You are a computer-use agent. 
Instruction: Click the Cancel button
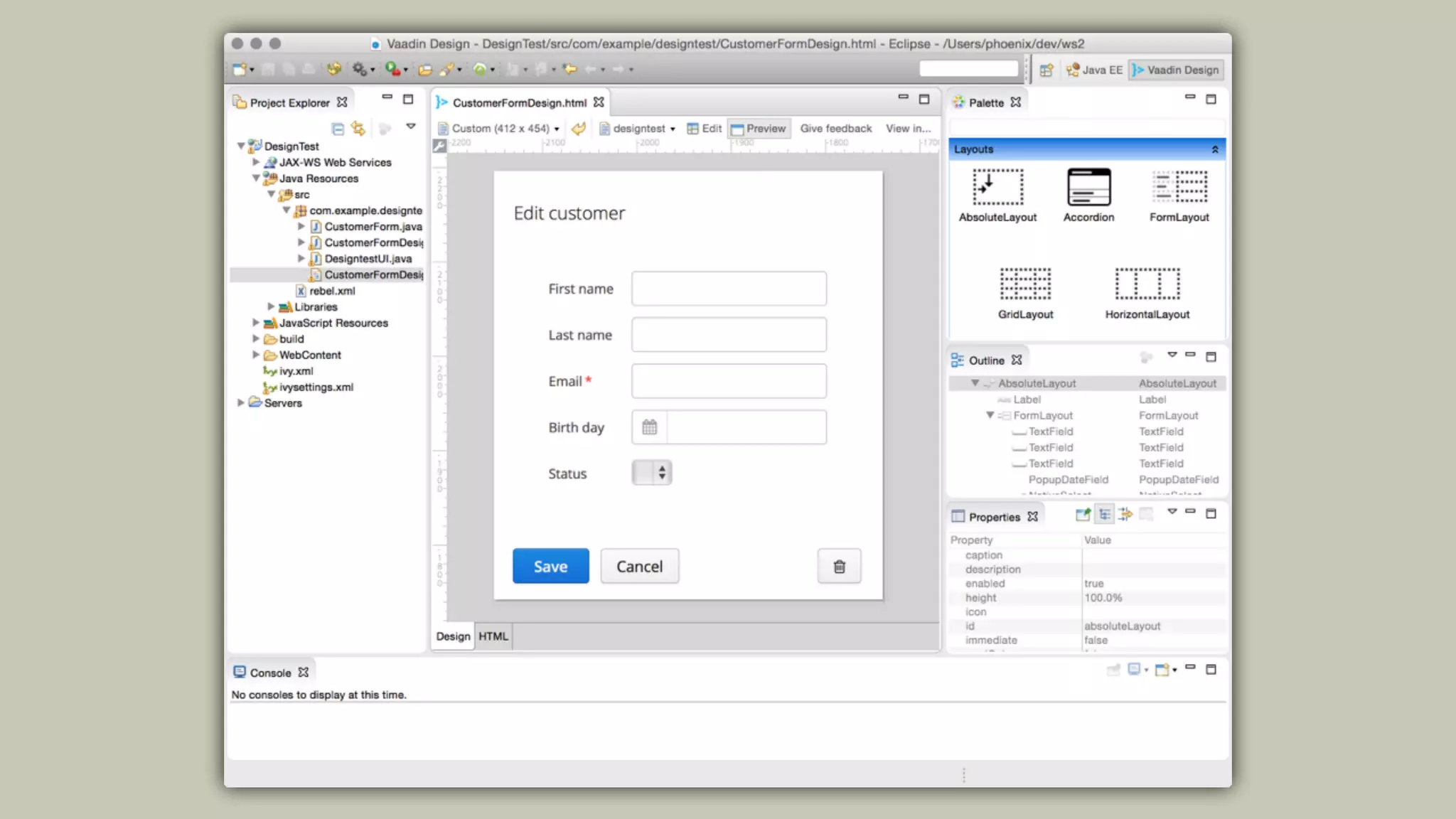(x=639, y=566)
